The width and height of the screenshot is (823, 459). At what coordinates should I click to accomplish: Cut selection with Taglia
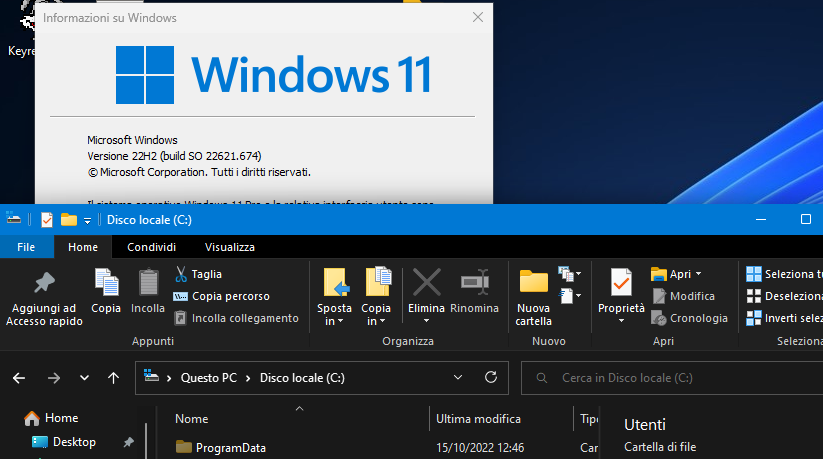click(x=198, y=274)
